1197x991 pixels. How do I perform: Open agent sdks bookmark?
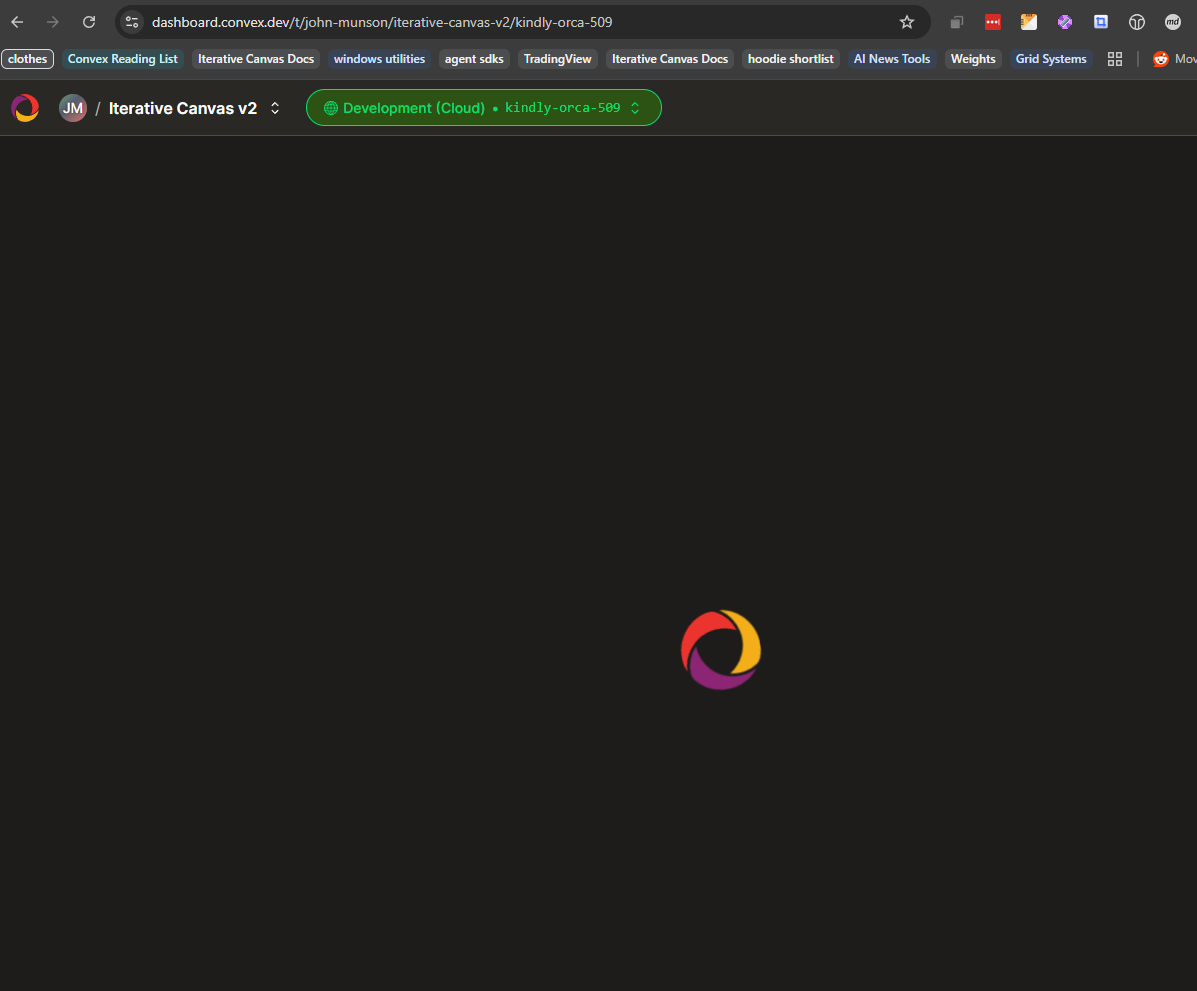(474, 59)
